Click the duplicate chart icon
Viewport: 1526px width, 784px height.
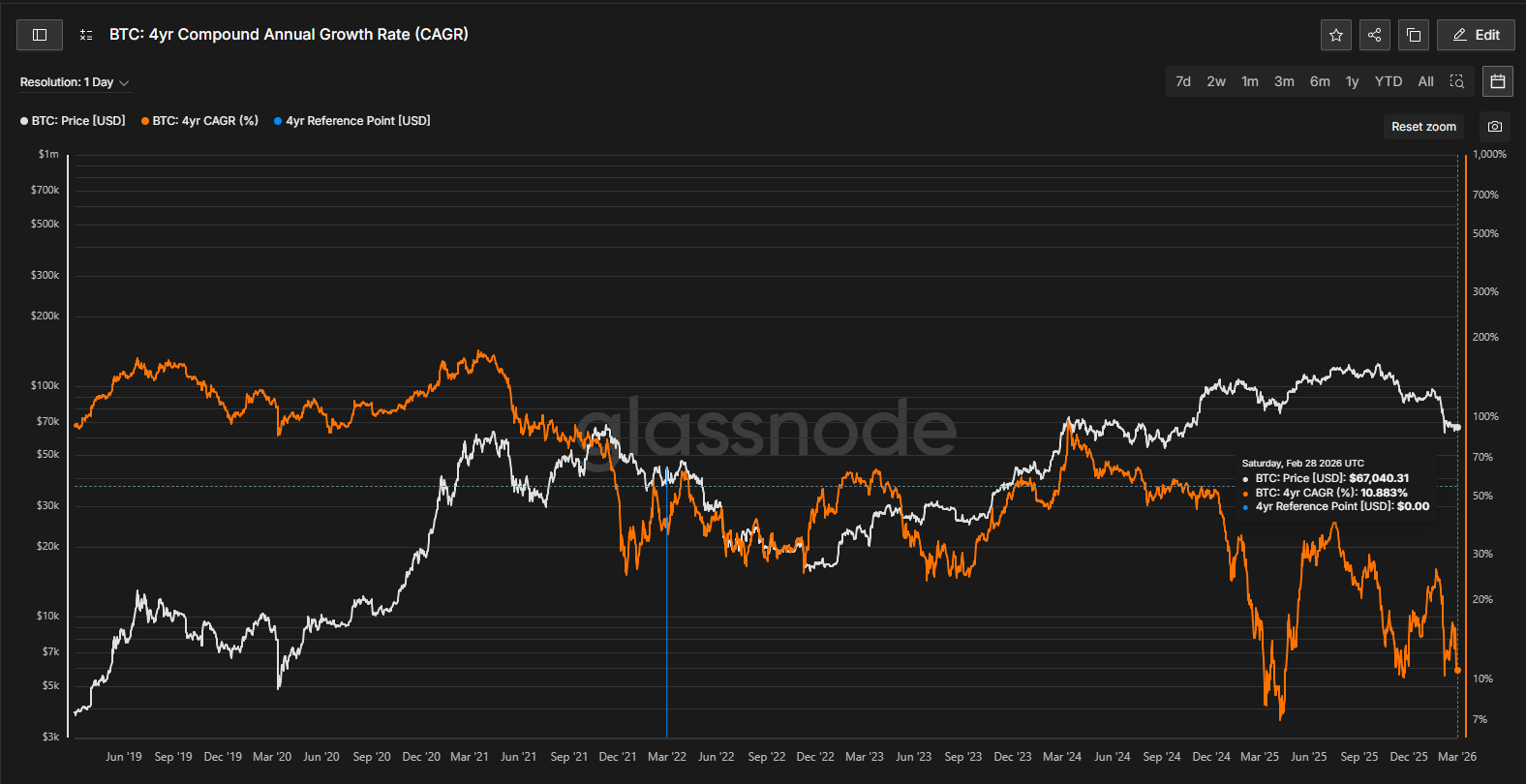click(1413, 35)
